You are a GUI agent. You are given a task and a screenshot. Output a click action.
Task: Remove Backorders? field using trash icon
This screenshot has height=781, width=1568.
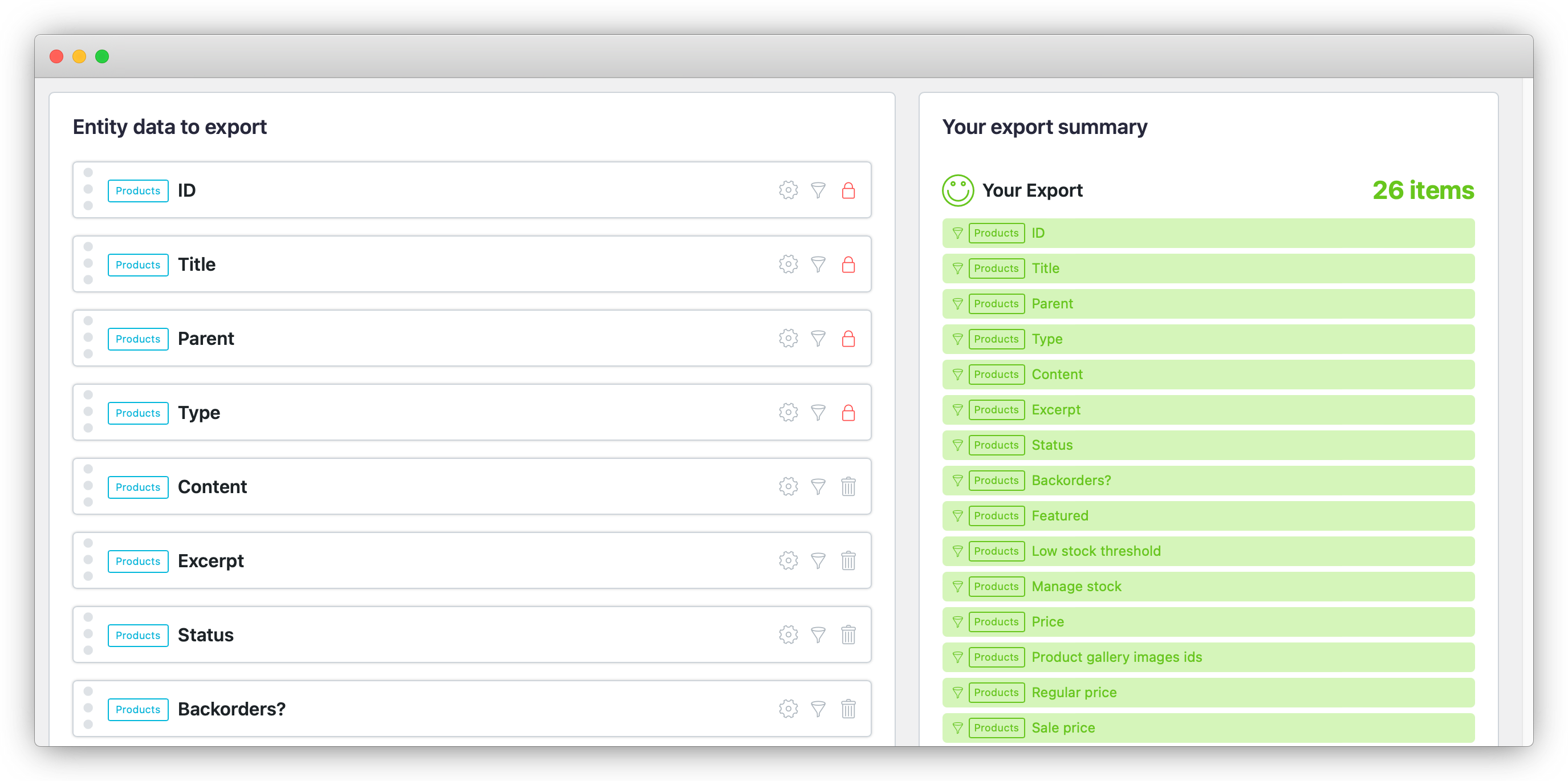(x=848, y=709)
